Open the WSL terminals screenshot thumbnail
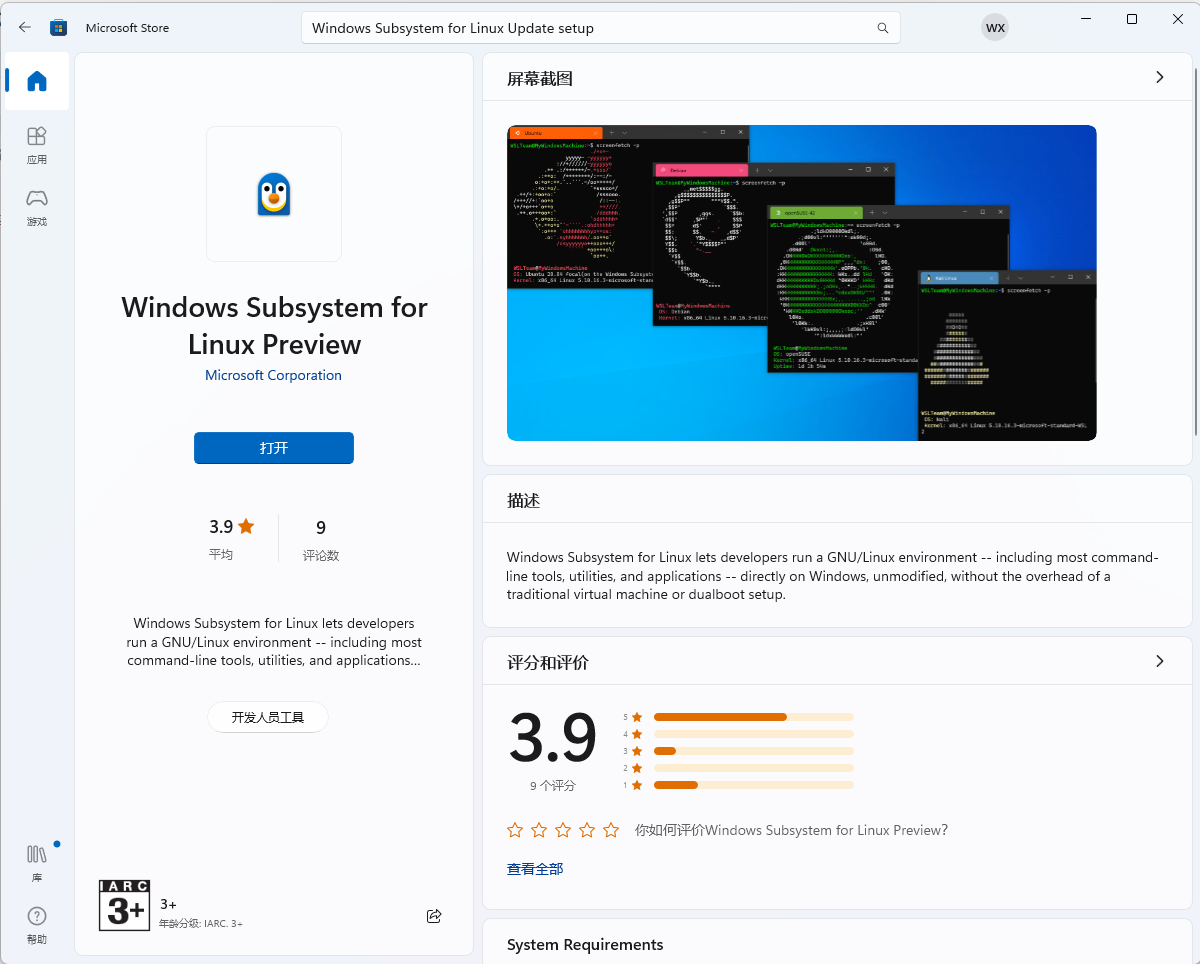This screenshot has width=1200, height=964. tap(802, 283)
